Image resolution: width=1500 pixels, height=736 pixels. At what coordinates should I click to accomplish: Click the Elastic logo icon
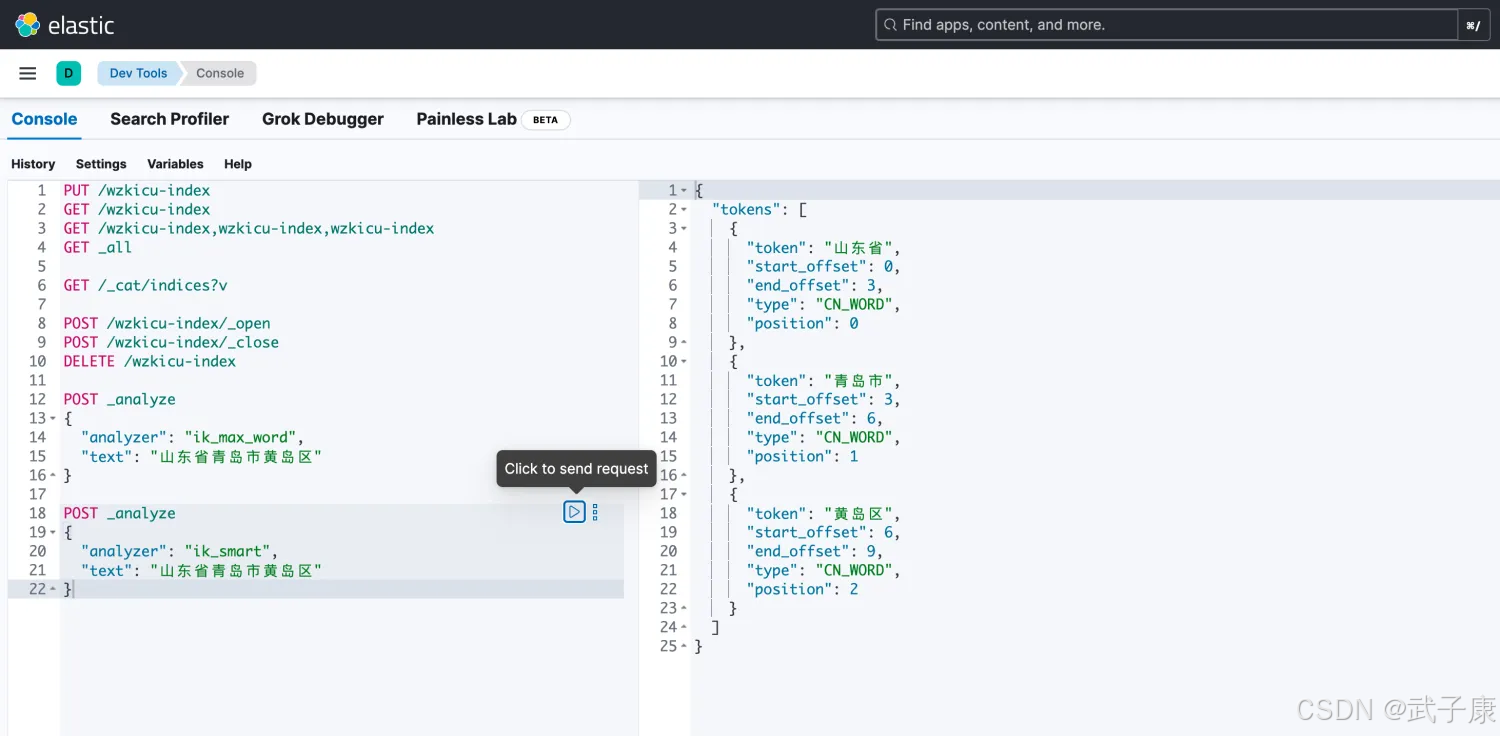point(27,25)
